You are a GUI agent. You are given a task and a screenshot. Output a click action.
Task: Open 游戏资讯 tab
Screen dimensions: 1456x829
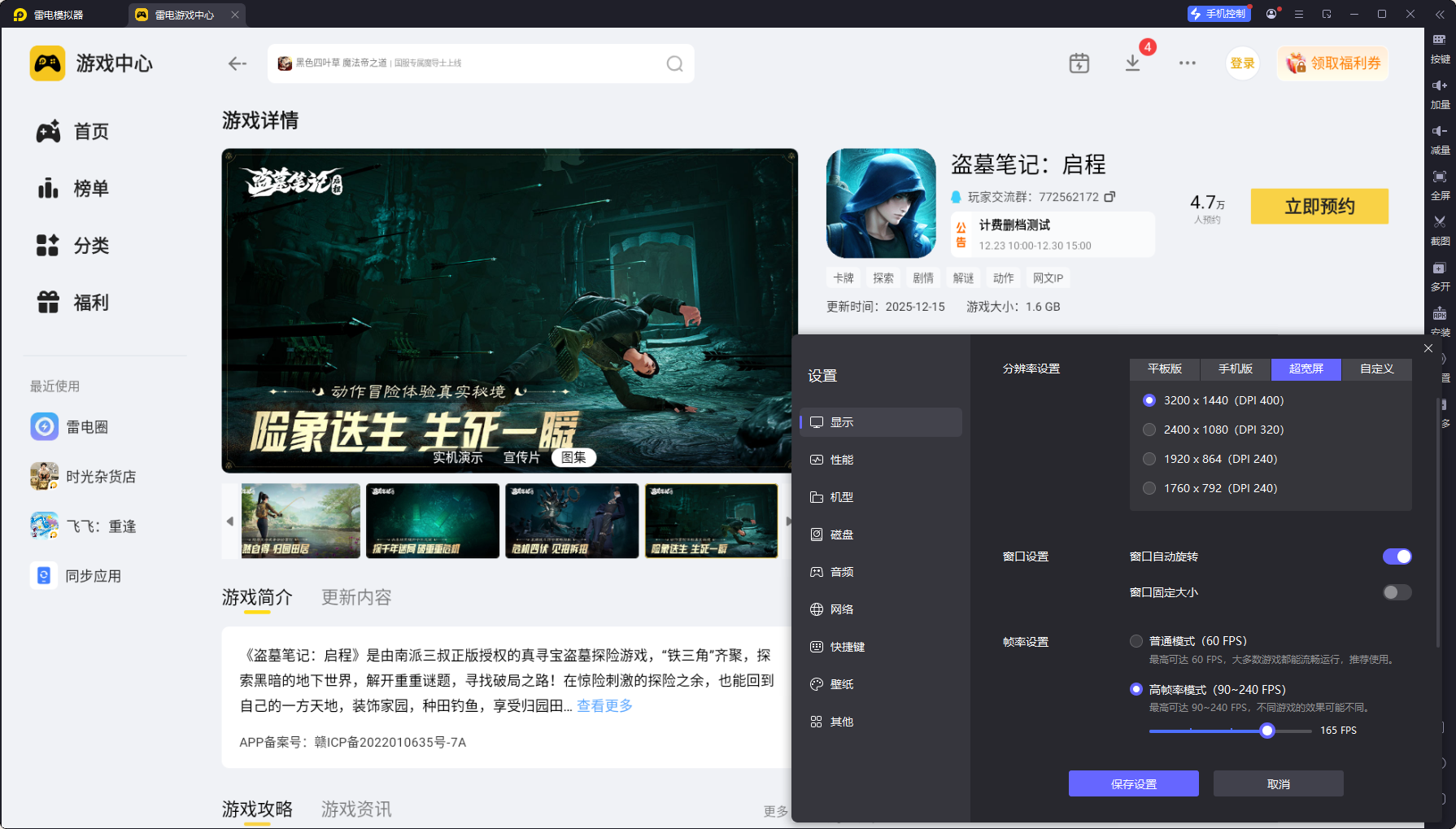click(356, 809)
